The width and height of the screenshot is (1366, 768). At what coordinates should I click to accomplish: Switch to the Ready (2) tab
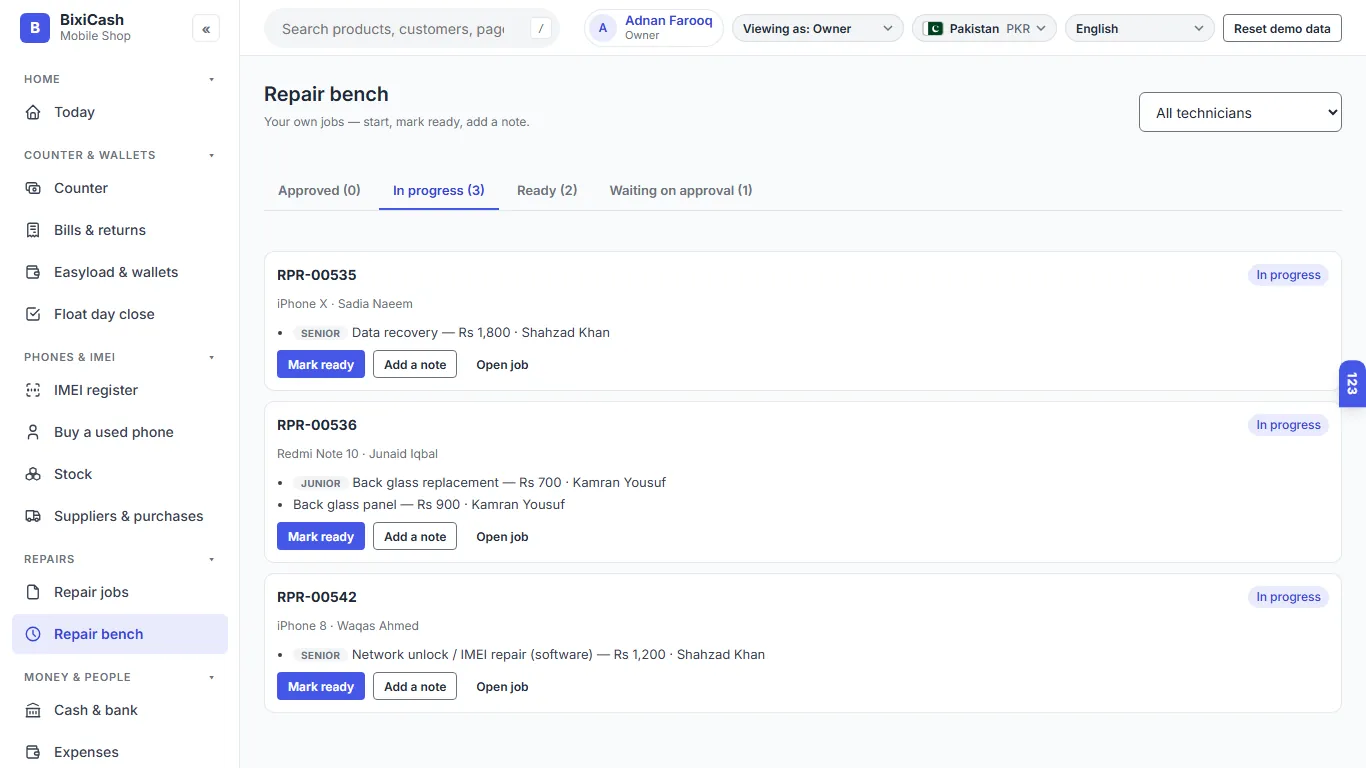(x=547, y=190)
